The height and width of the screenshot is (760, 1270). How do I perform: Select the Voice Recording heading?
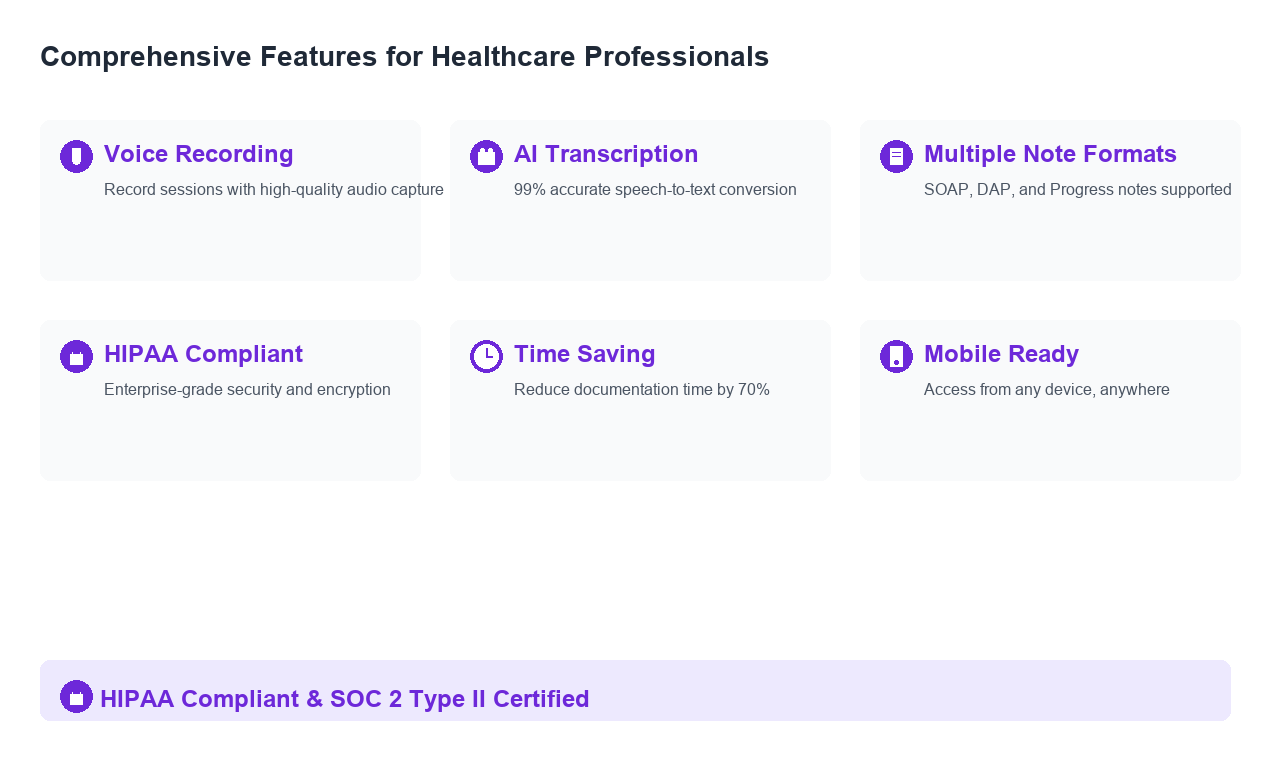pos(198,154)
